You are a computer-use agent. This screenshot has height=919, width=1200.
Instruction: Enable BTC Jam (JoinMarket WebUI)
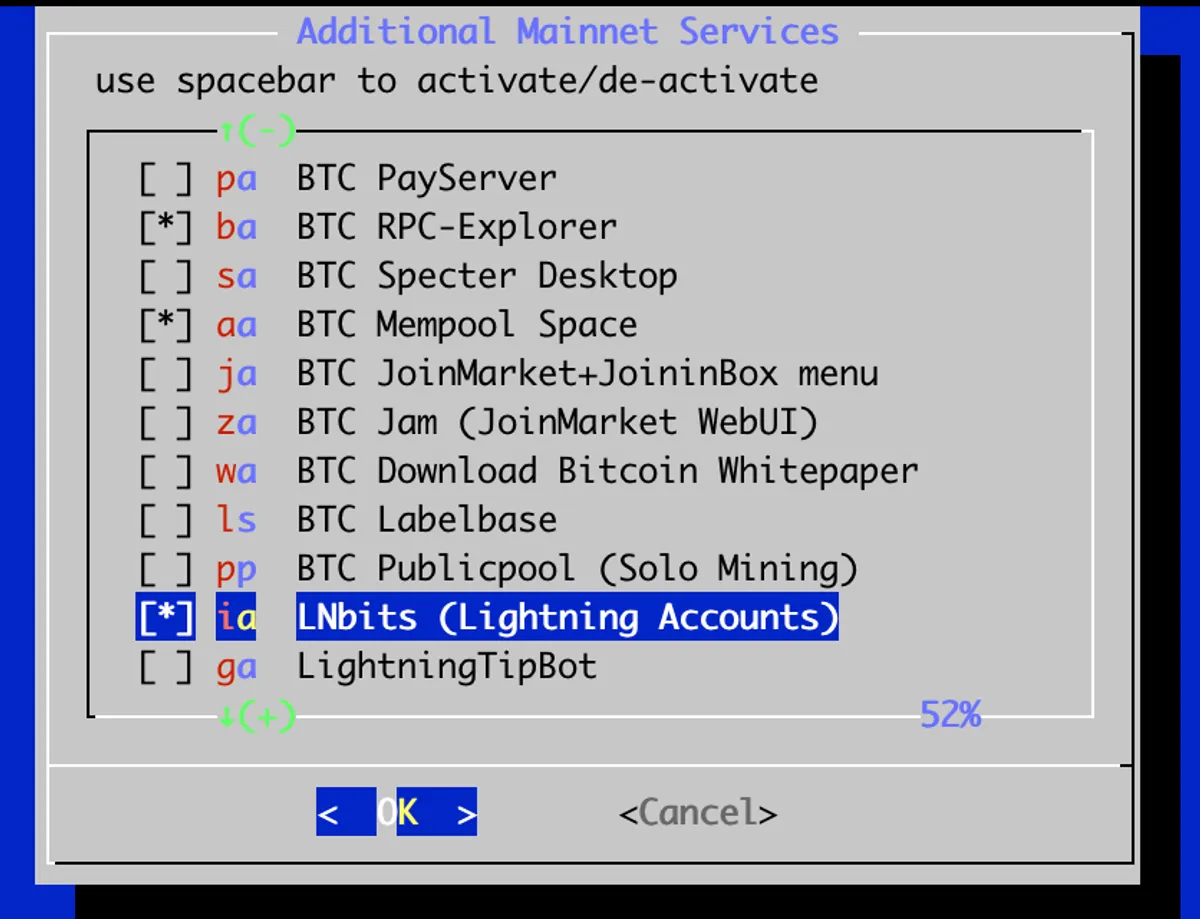point(165,422)
